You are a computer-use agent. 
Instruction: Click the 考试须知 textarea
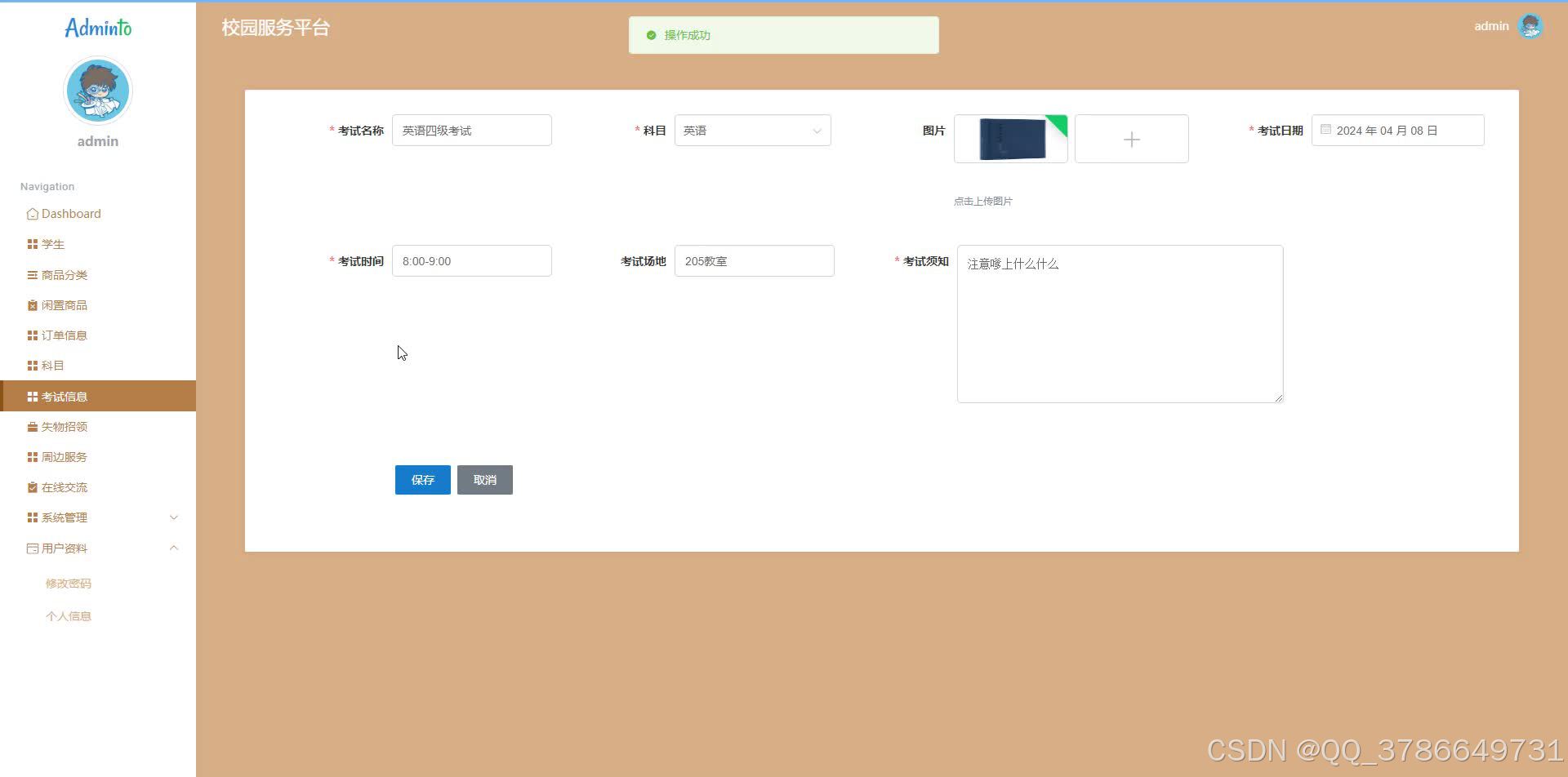(x=1120, y=324)
